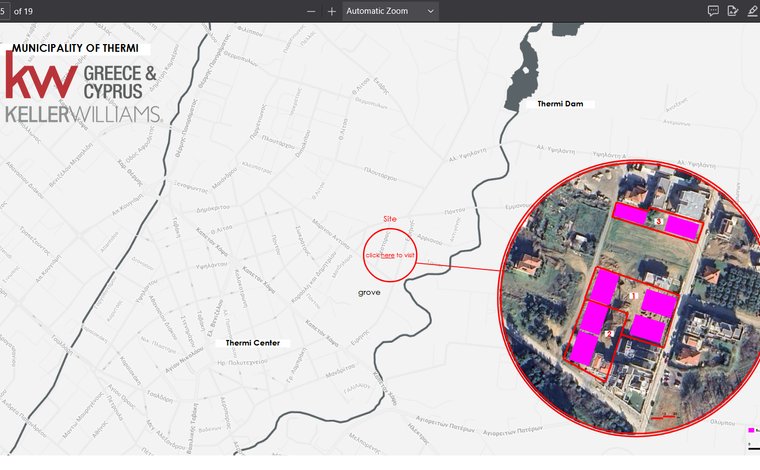Click the zoom out minus button
Image resolution: width=760 pixels, height=470 pixels.
(311, 11)
